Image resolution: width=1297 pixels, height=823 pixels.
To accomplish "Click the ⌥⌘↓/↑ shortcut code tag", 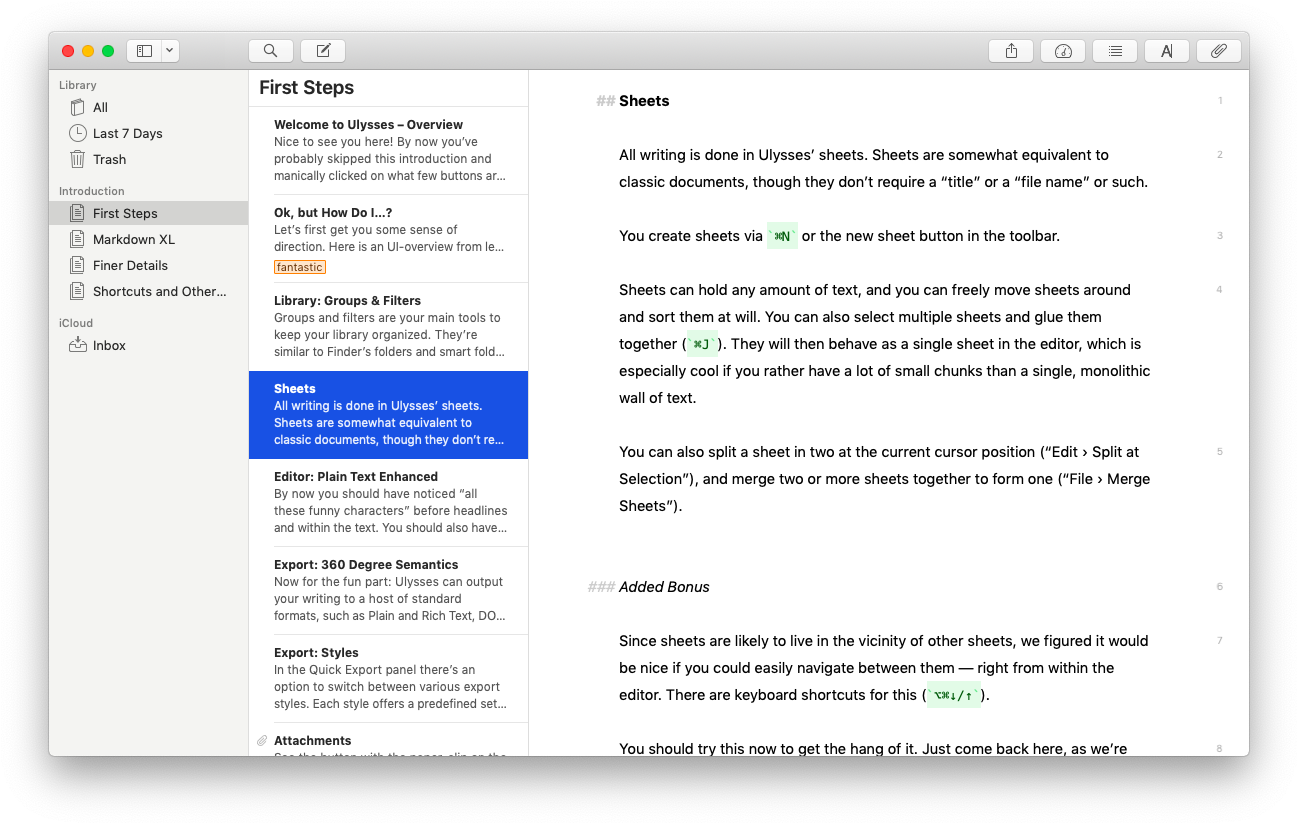I will pyautogui.click(x=954, y=695).
